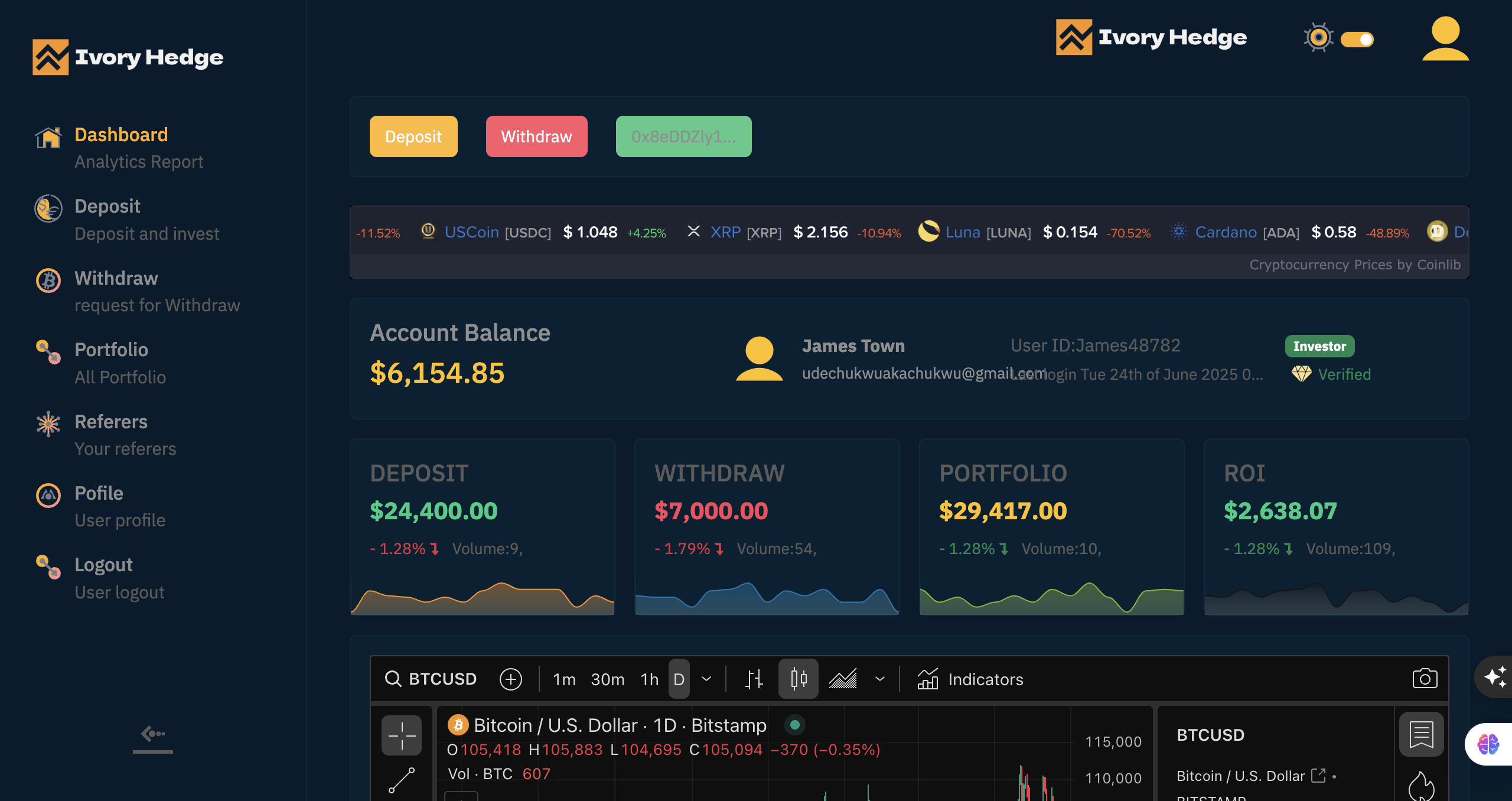This screenshot has width=1512, height=801.
Task: Select the D daily timeframe
Action: pos(679,679)
